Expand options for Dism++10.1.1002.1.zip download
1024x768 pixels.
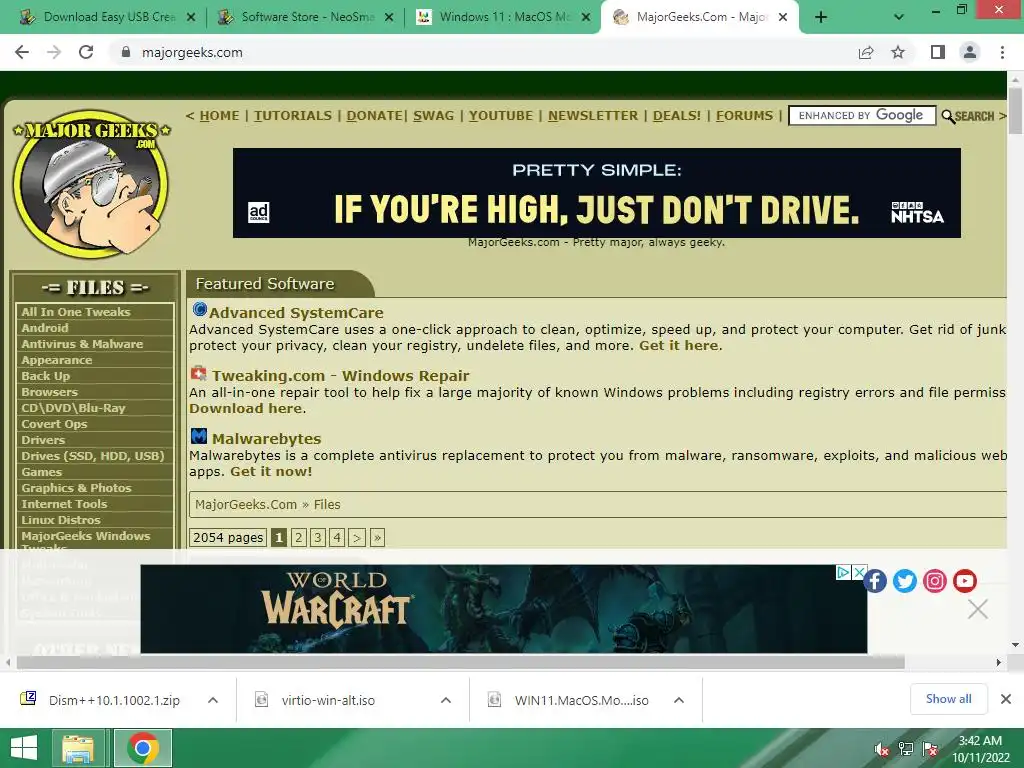click(213, 700)
